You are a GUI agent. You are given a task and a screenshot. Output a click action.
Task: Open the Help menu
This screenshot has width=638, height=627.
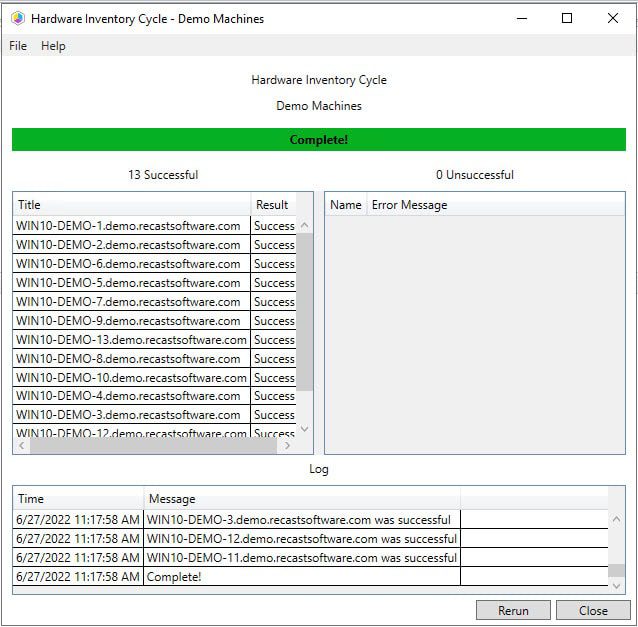point(53,46)
